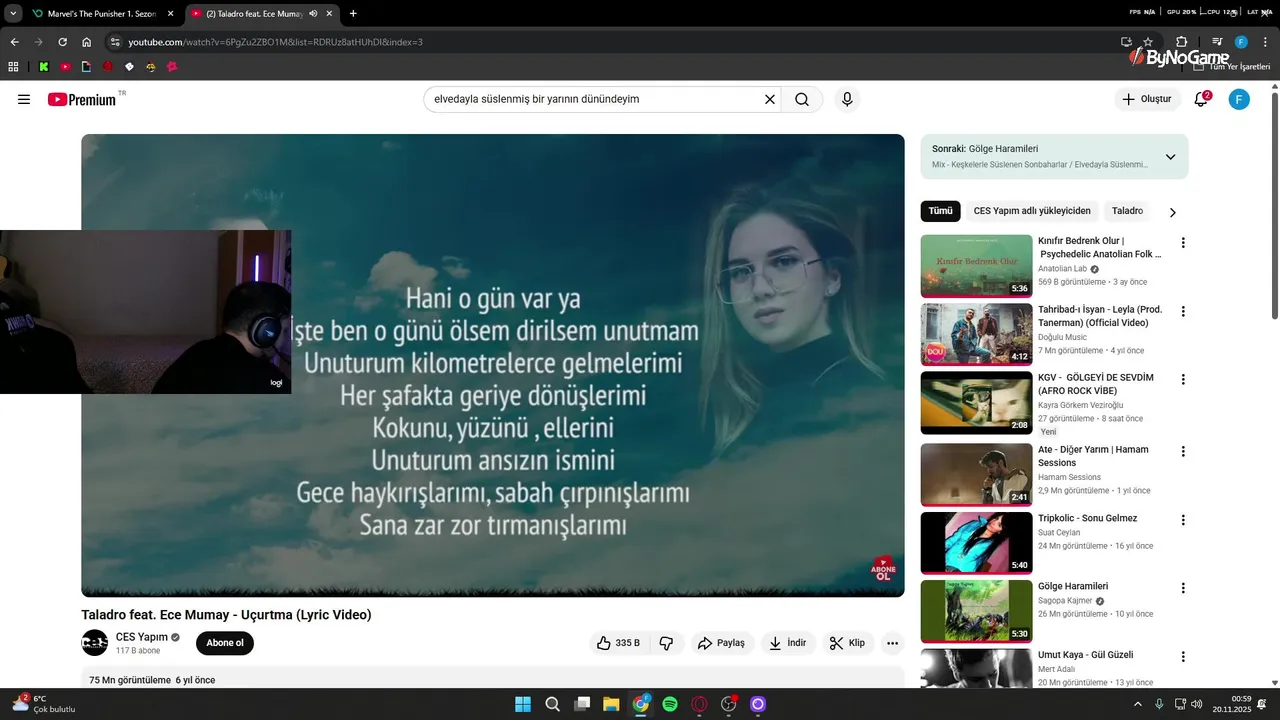Open options for Tahribad-ı İsyan Leyla video
The width and height of the screenshot is (1280, 720).
point(1183,312)
